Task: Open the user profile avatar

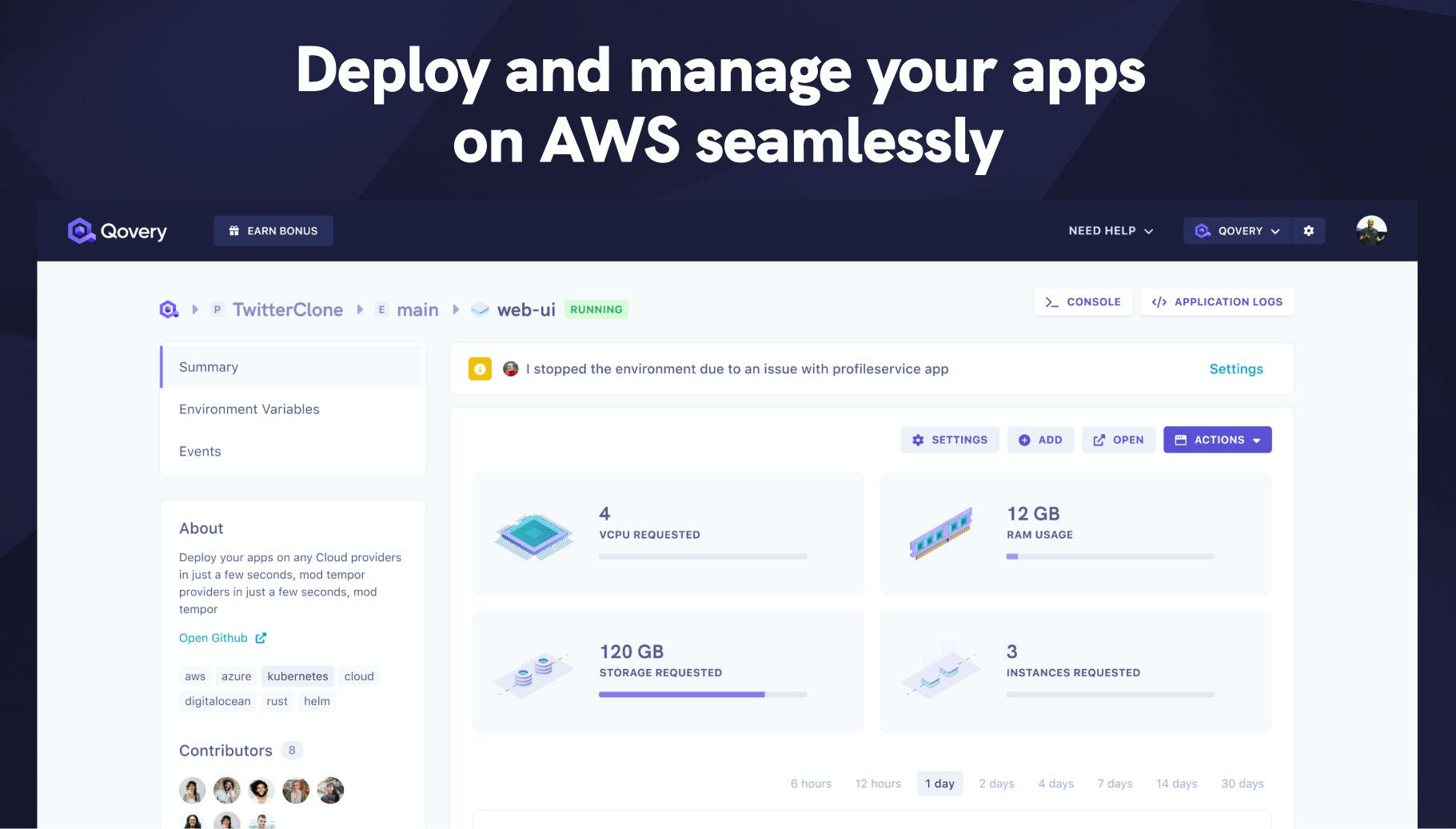Action: point(1370,231)
